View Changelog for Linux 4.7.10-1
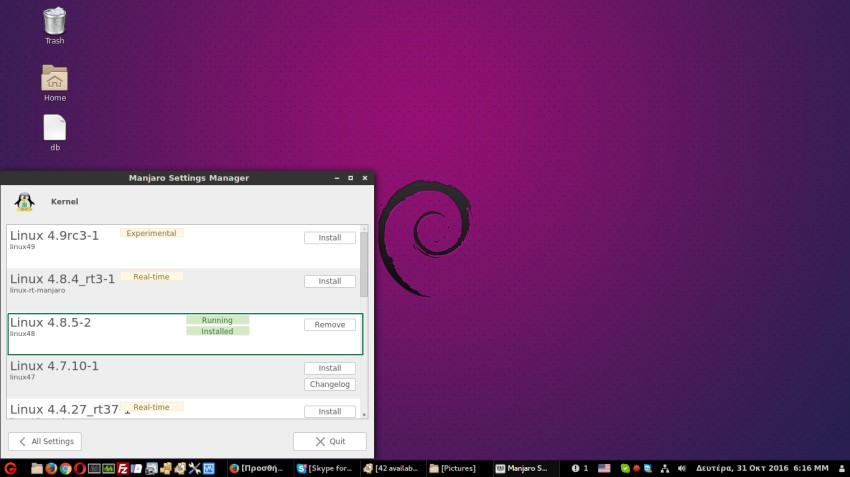 tap(329, 384)
